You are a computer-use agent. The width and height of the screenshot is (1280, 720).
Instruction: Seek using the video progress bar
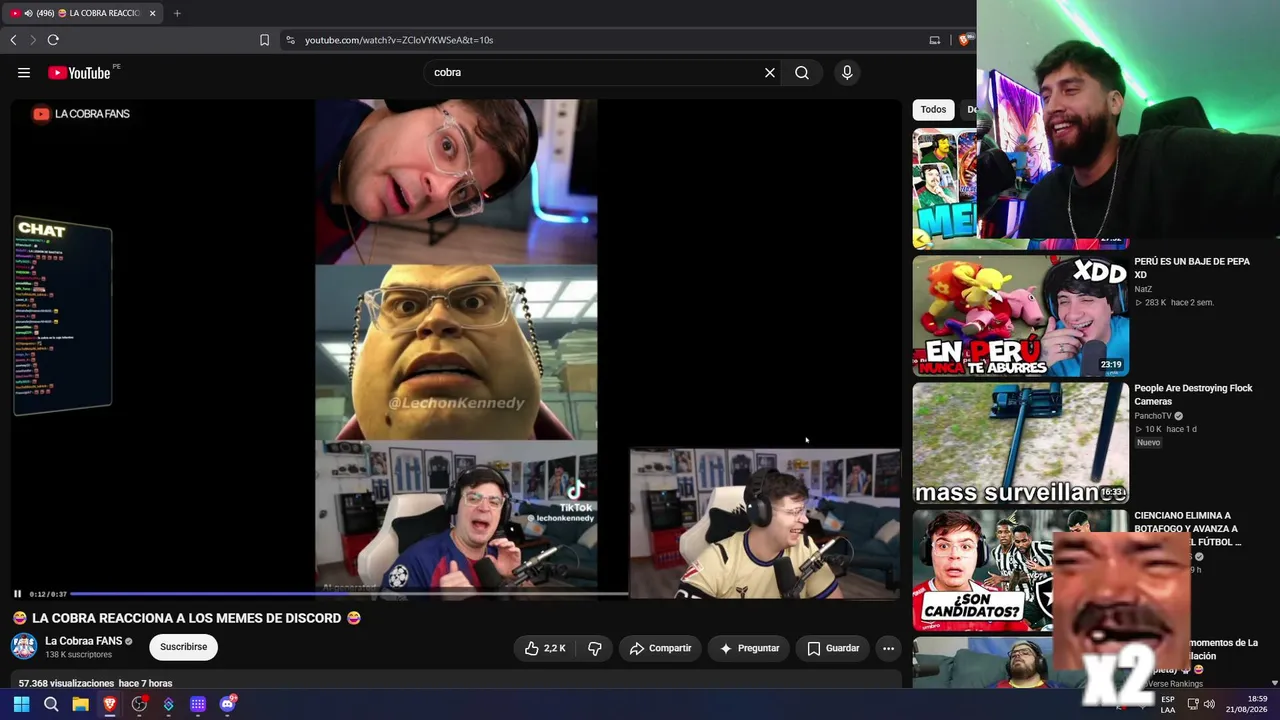tap(350, 594)
